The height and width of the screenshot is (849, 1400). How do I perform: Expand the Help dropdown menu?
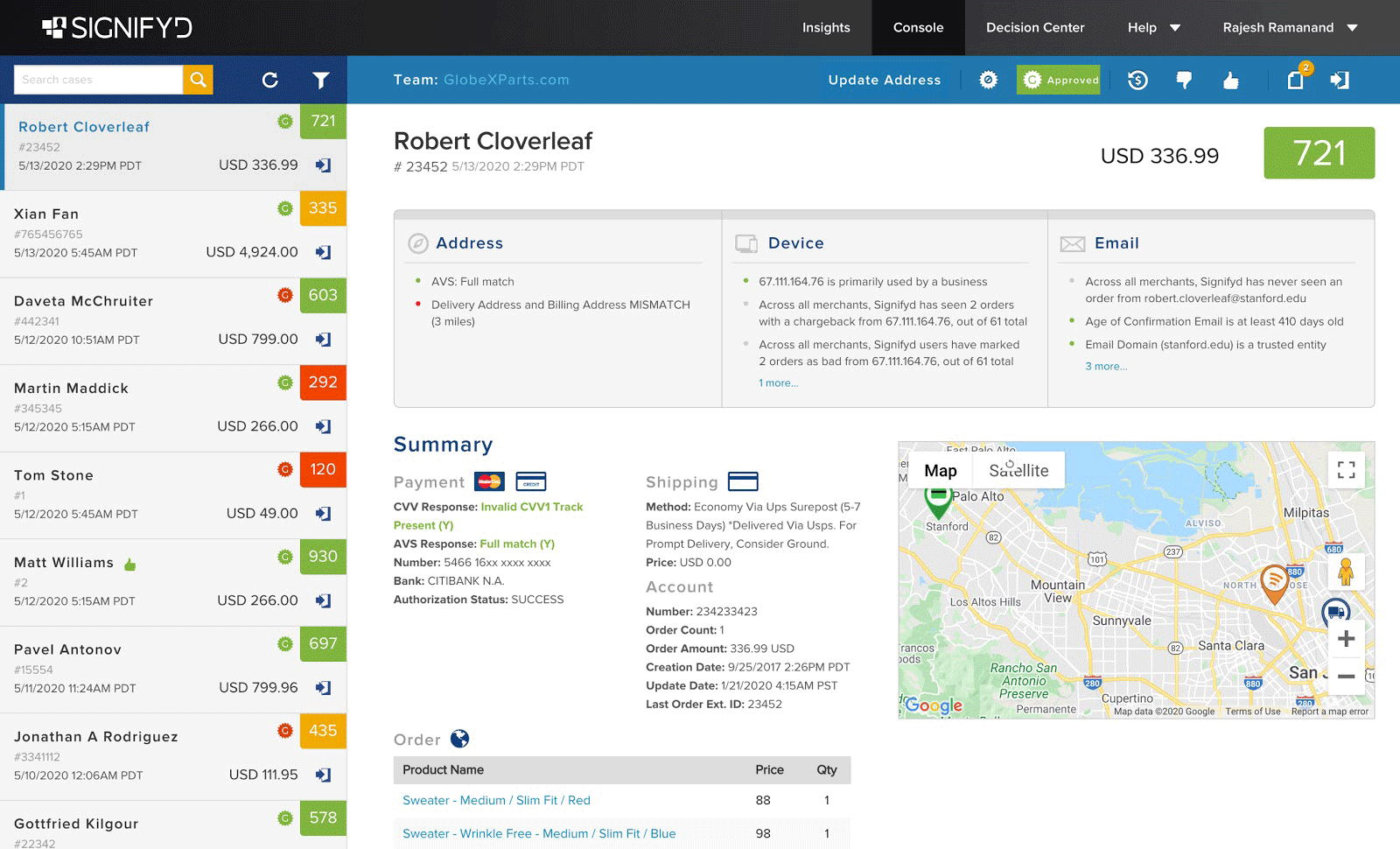click(1154, 28)
